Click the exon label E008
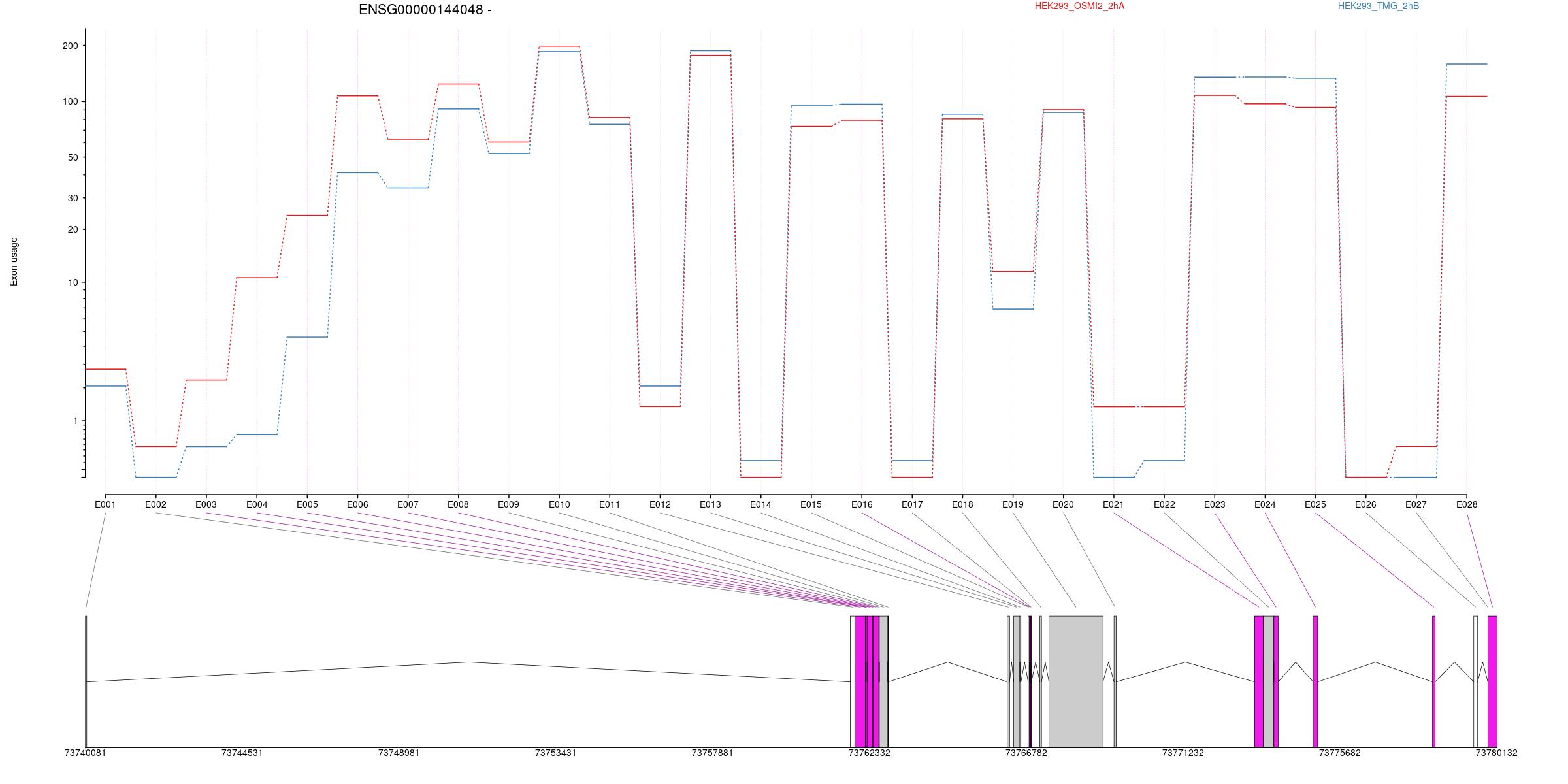This screenshot has width=1568, height=784. click(458, 504)
